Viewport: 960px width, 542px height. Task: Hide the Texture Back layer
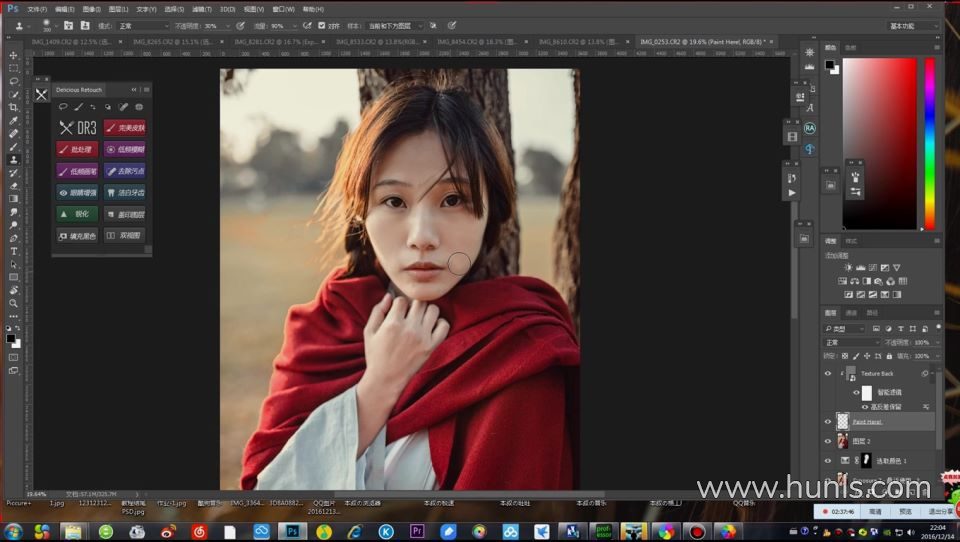tap(827, 373)
